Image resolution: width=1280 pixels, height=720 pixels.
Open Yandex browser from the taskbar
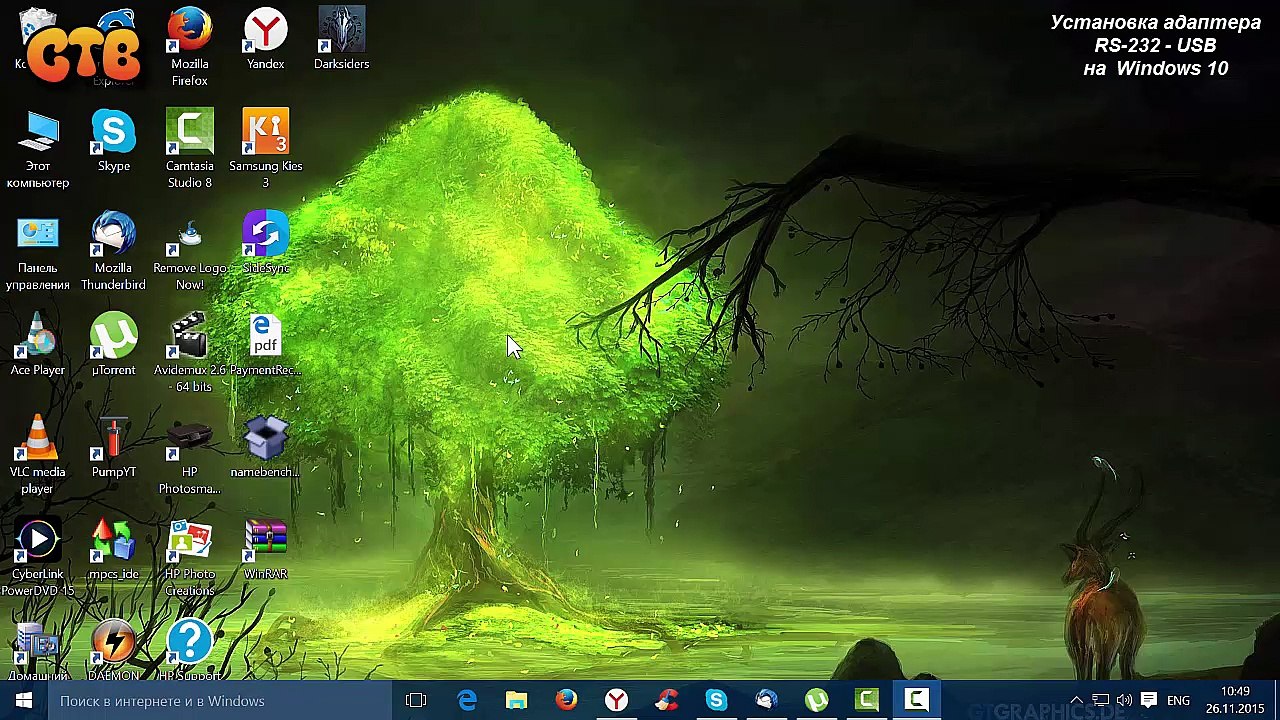click(616, 701)
